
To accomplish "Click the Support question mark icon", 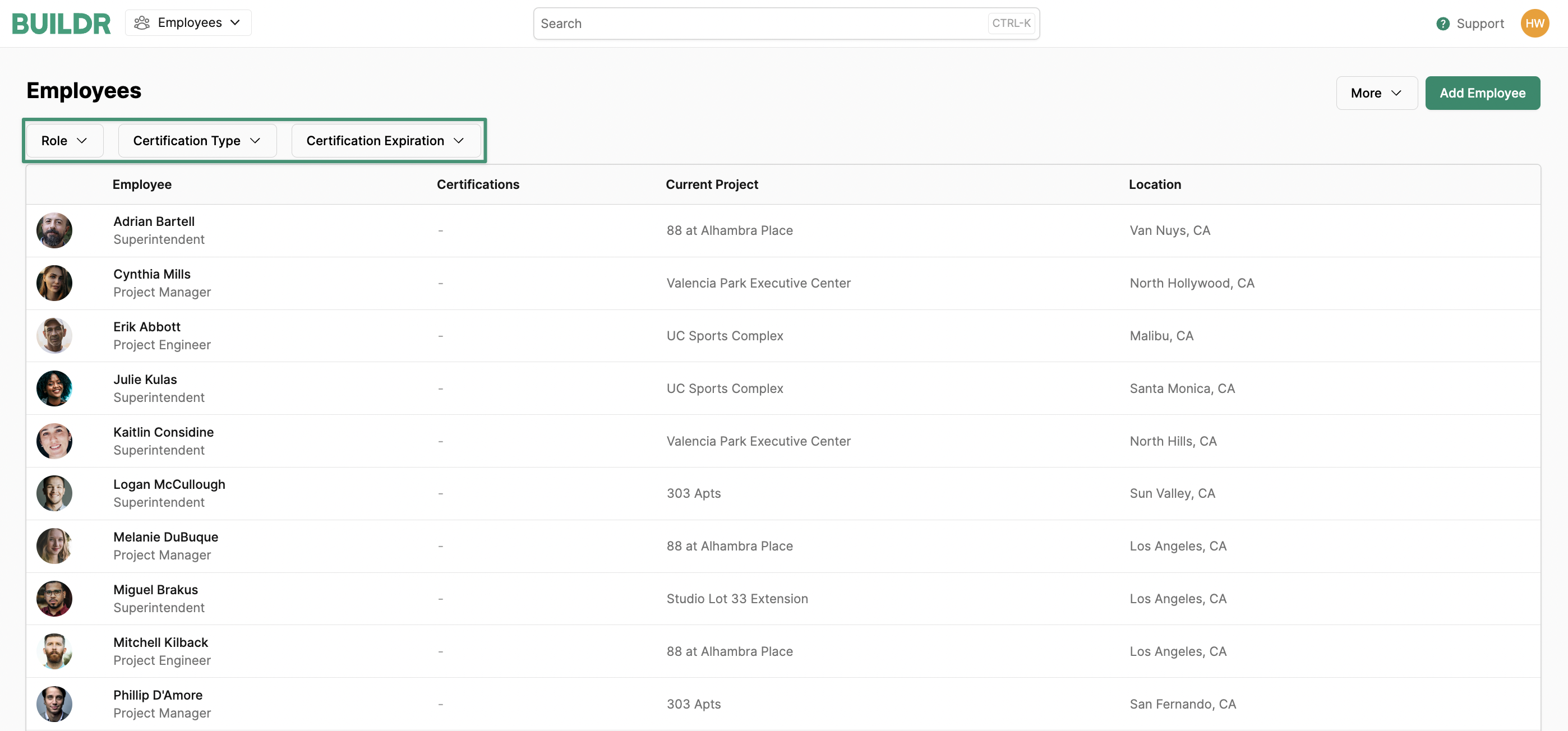I will [1442, 24].
